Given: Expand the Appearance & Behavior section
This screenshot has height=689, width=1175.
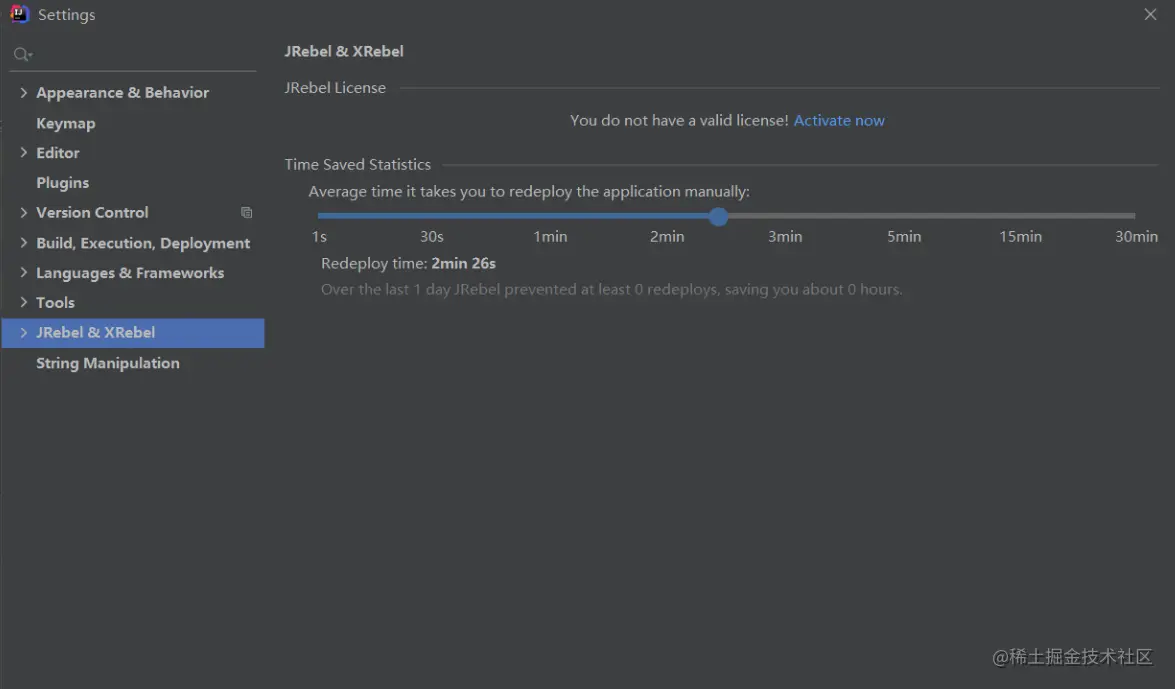Looking at the screenshot, I should pos(23,92).
